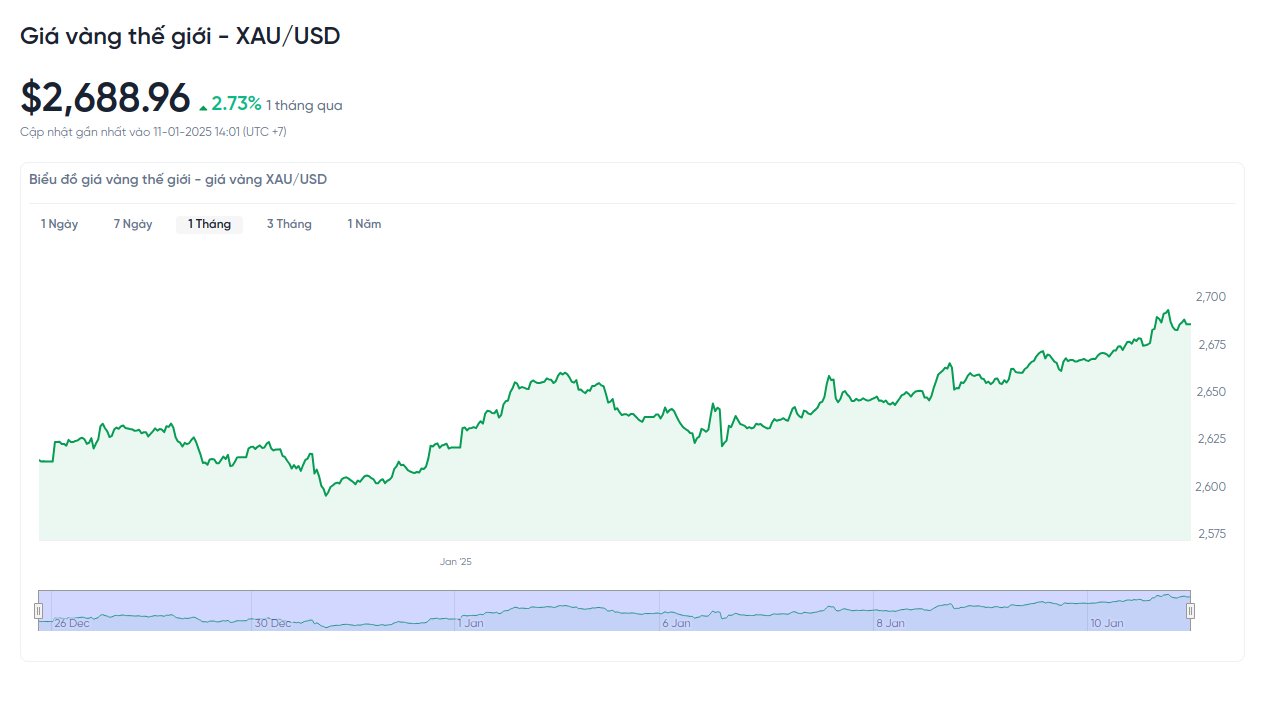Click the green up-arrow icon beside 2.73%
Viewport: 1265px width, 702px height.
pos(204,106)
